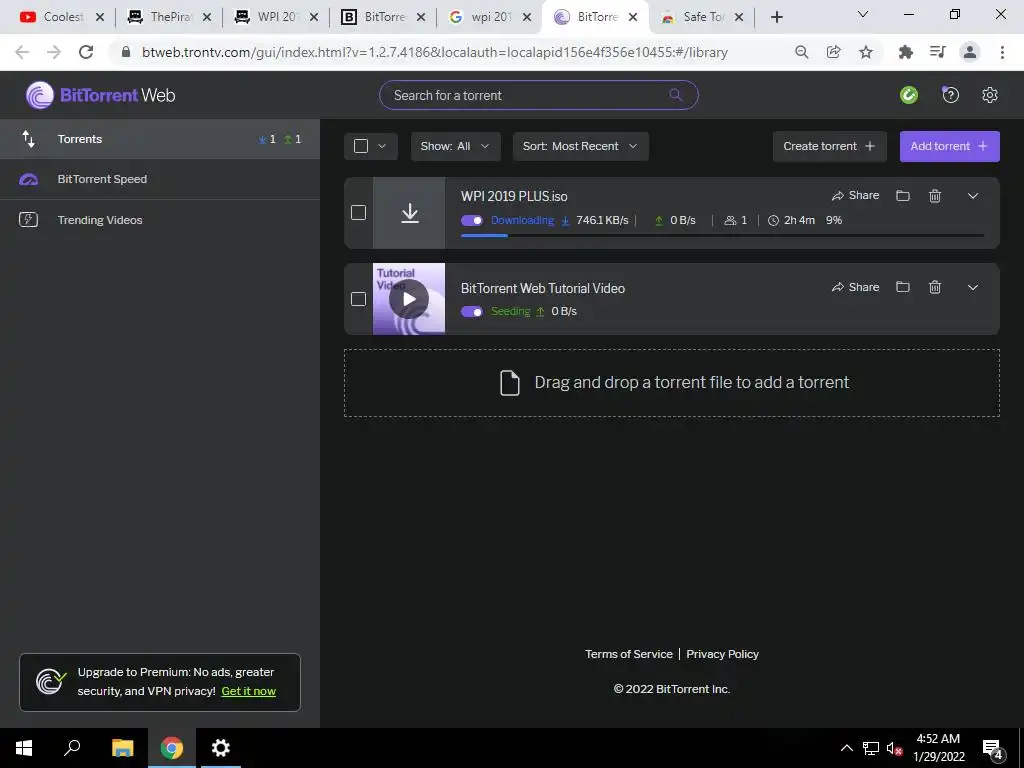This screenshot has height=768, width=1024.
Task: Click the drag and drop torrent area
Action: (x=672, y=383)
